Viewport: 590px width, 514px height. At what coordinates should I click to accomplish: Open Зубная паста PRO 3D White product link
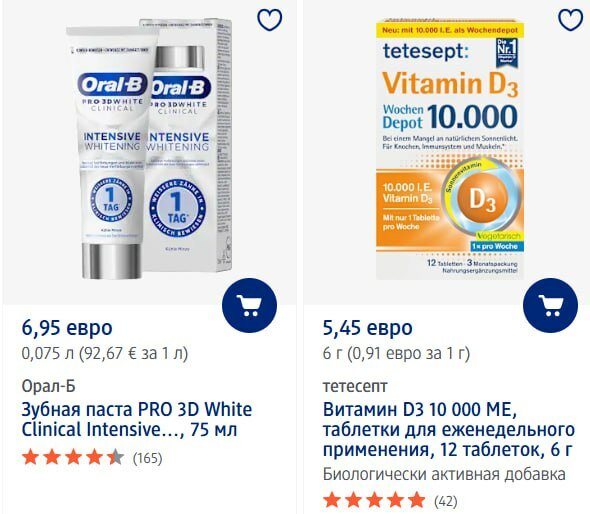[137, 419]
